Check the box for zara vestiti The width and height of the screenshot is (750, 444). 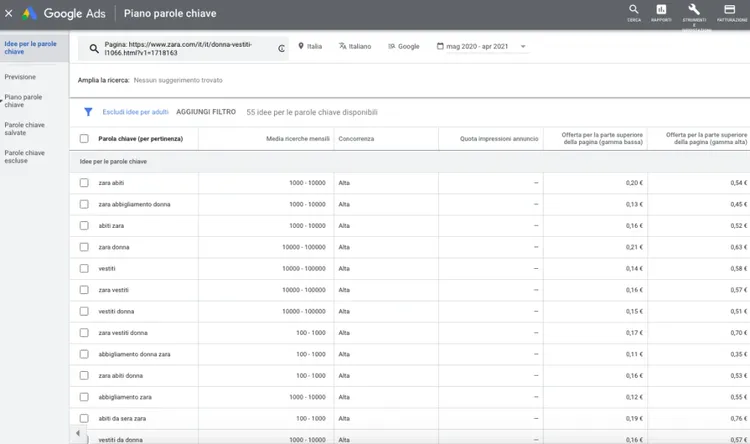tap(84, 290)
